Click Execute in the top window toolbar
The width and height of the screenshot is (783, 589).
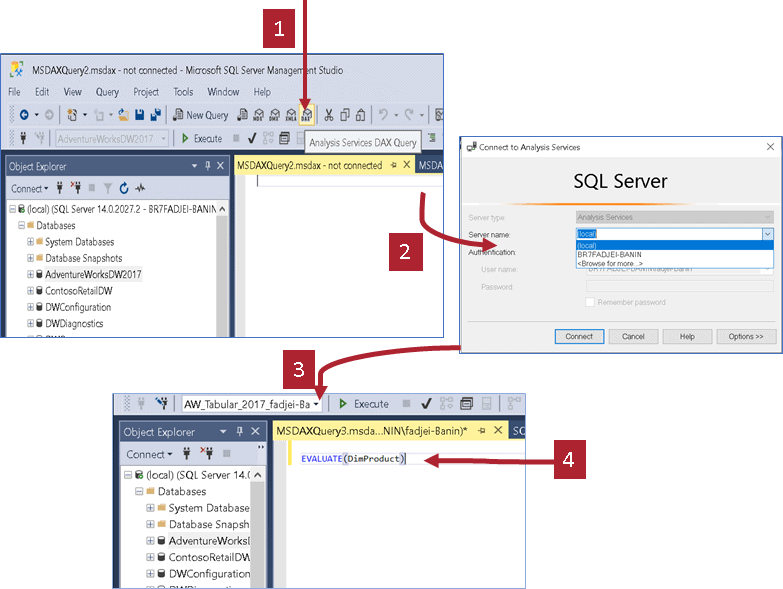pos(202,138)
